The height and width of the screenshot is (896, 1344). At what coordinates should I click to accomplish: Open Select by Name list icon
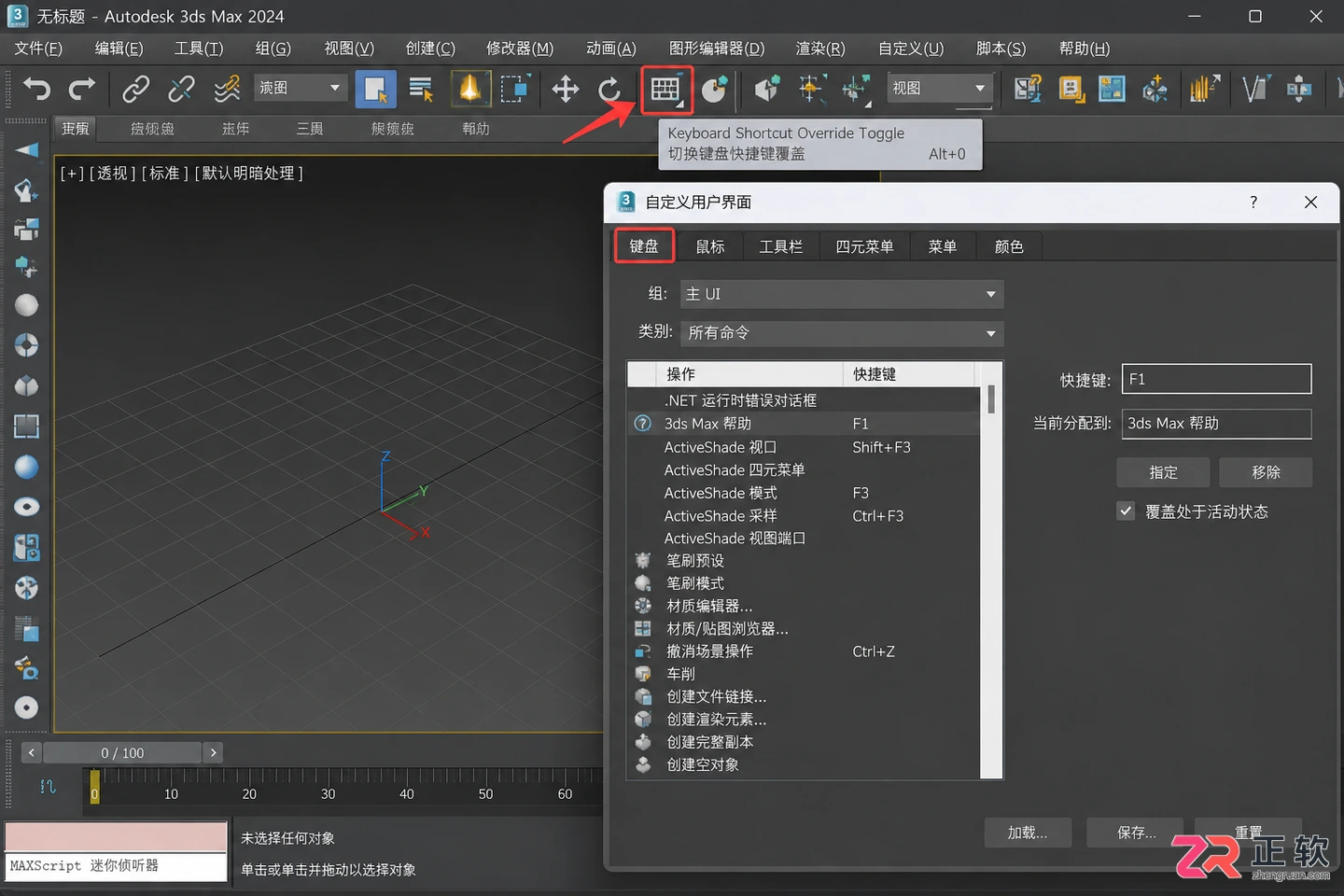[x=421, y=89]
